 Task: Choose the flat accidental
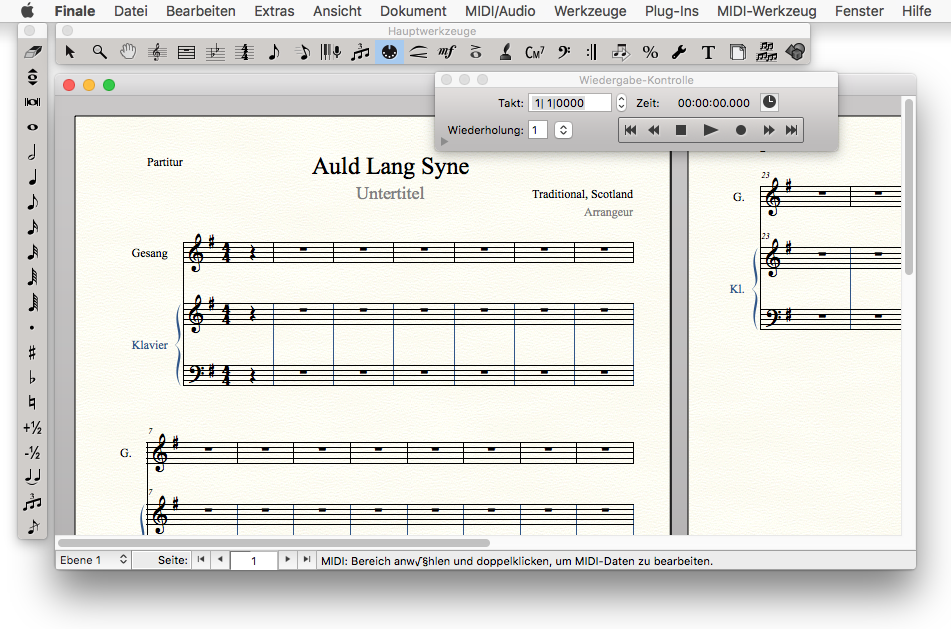[33, 377]
